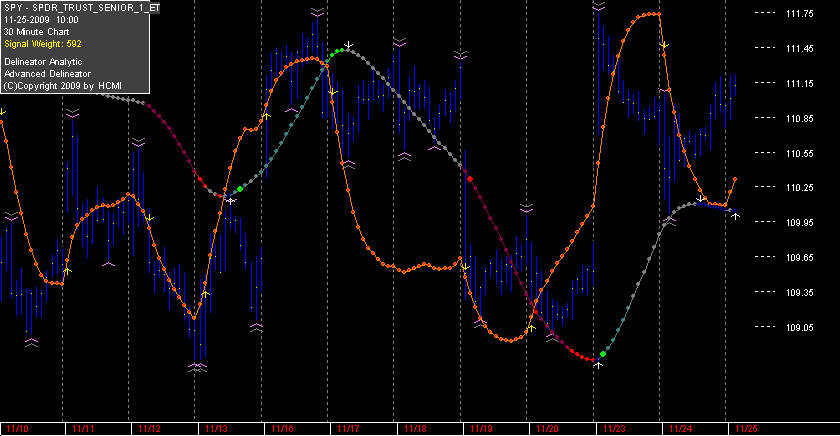Screen dimensions: 840x436
Task: Click the 11/10 date label
Action: click(x=18, y=429)
